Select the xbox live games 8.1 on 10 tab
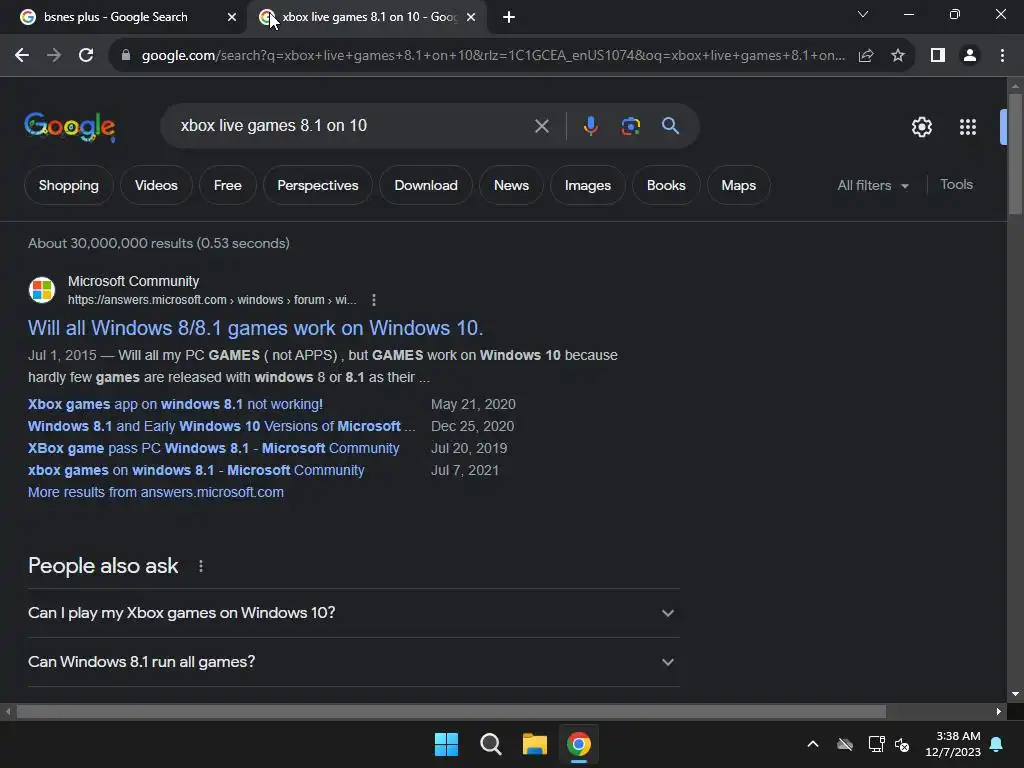This screenshot has height=768, width=1024. [x=369, y=17]
